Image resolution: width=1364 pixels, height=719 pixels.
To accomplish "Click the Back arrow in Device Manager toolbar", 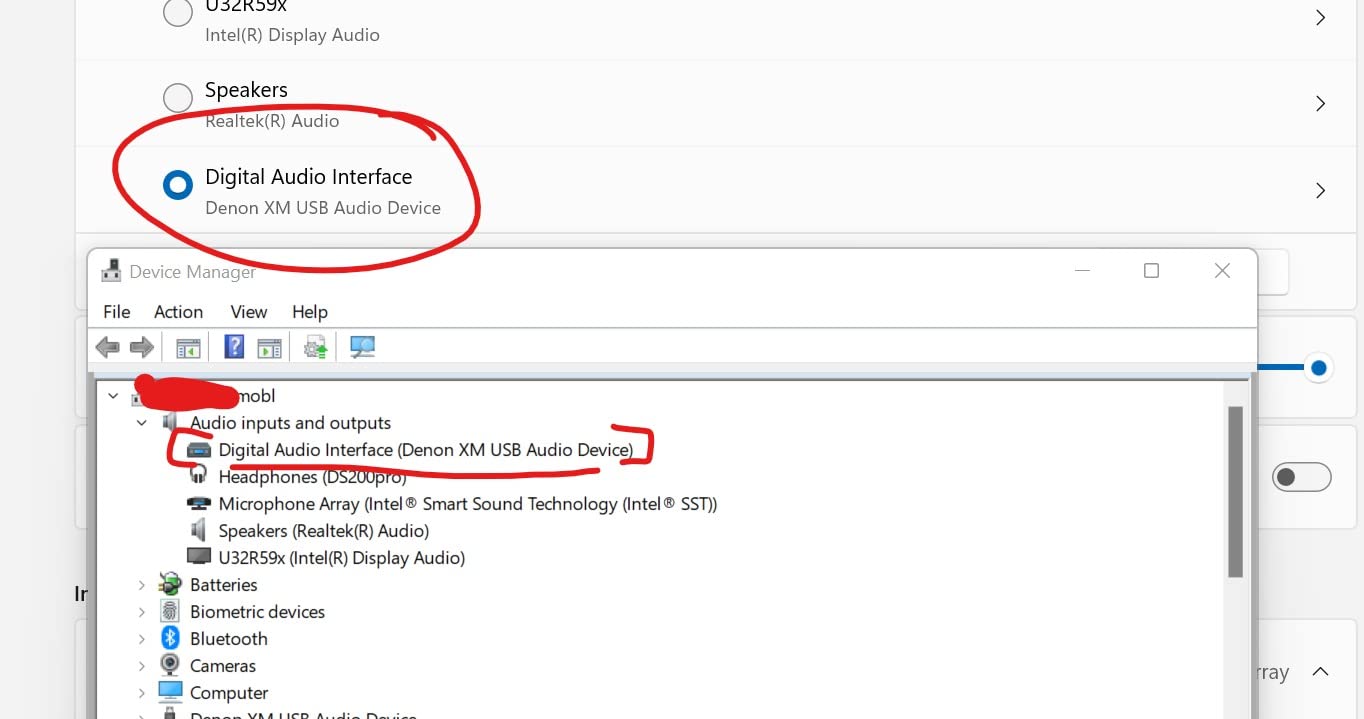I will 108,347.
